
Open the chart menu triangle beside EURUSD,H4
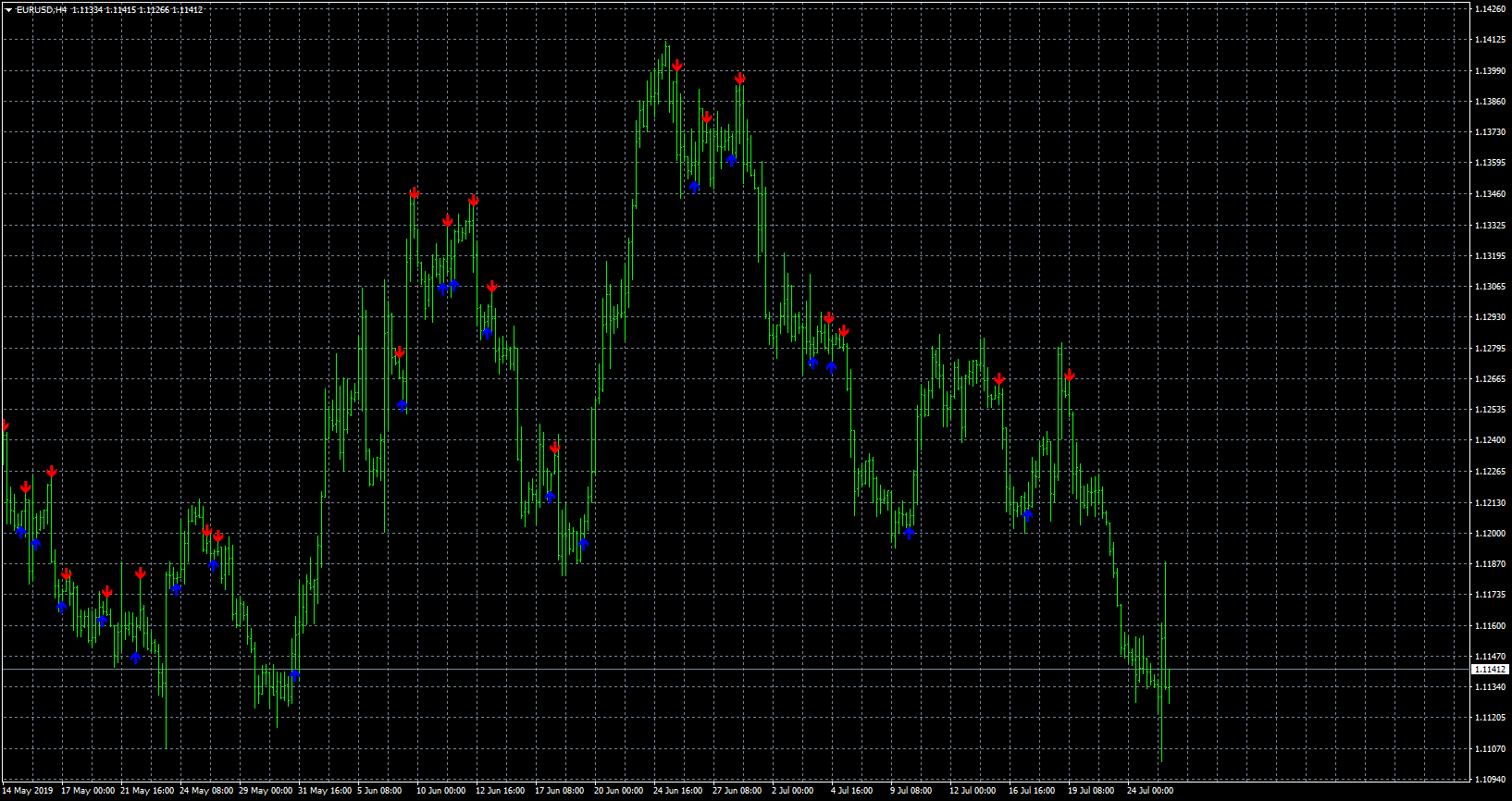[8, 10]
